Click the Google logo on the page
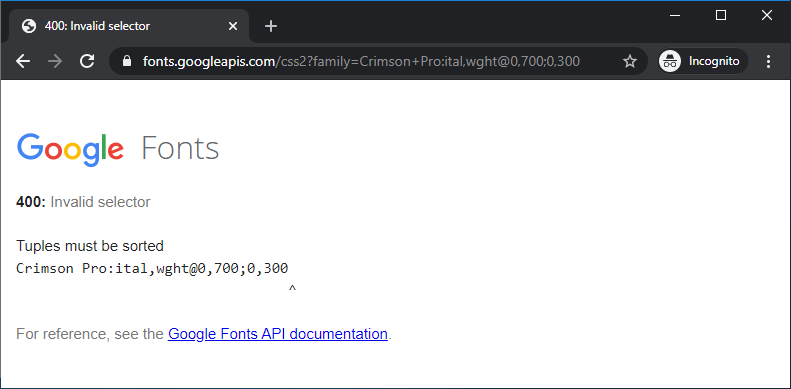The image size is (791, 389). click(x=70, y=149)
